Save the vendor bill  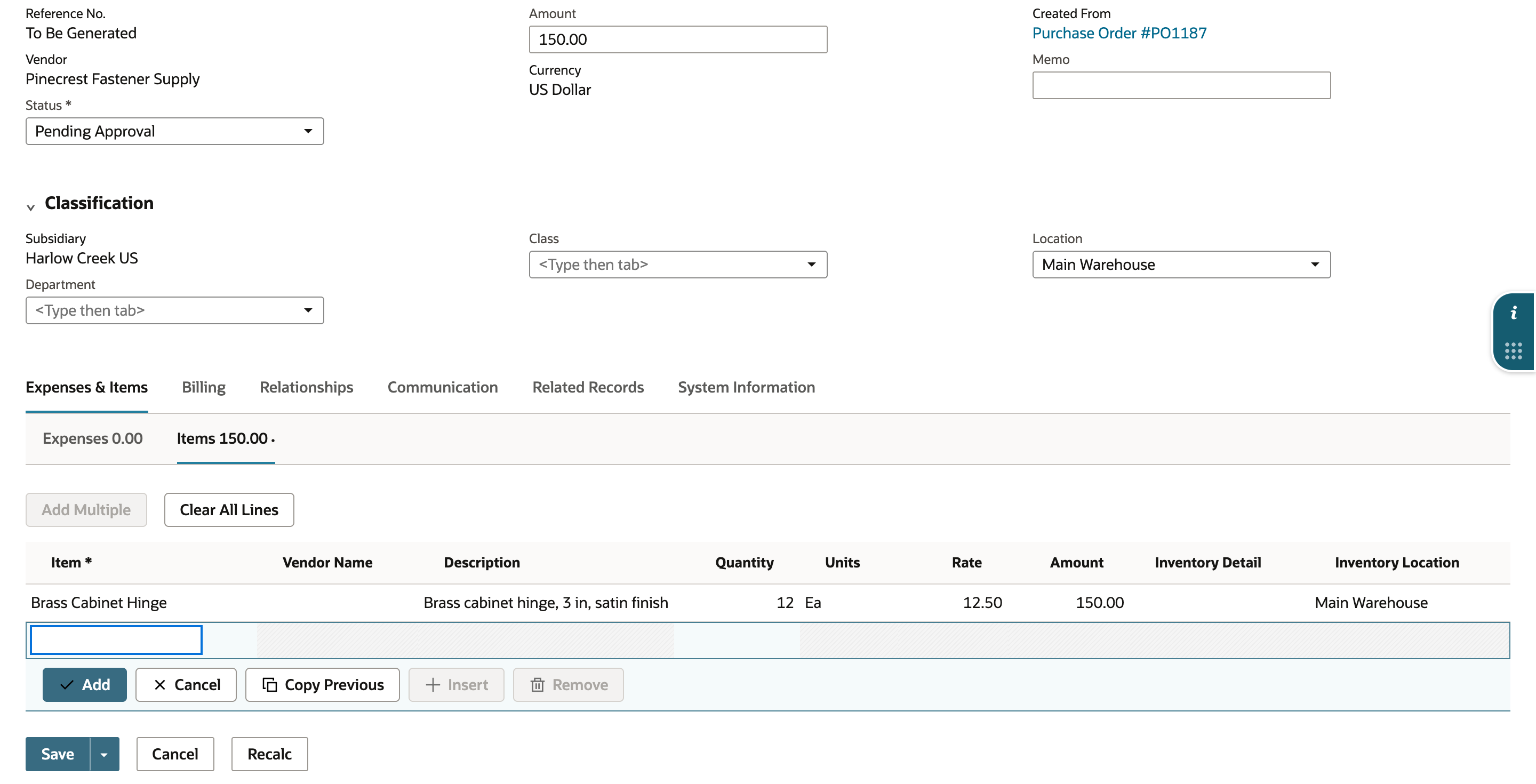tap(58, 754)
